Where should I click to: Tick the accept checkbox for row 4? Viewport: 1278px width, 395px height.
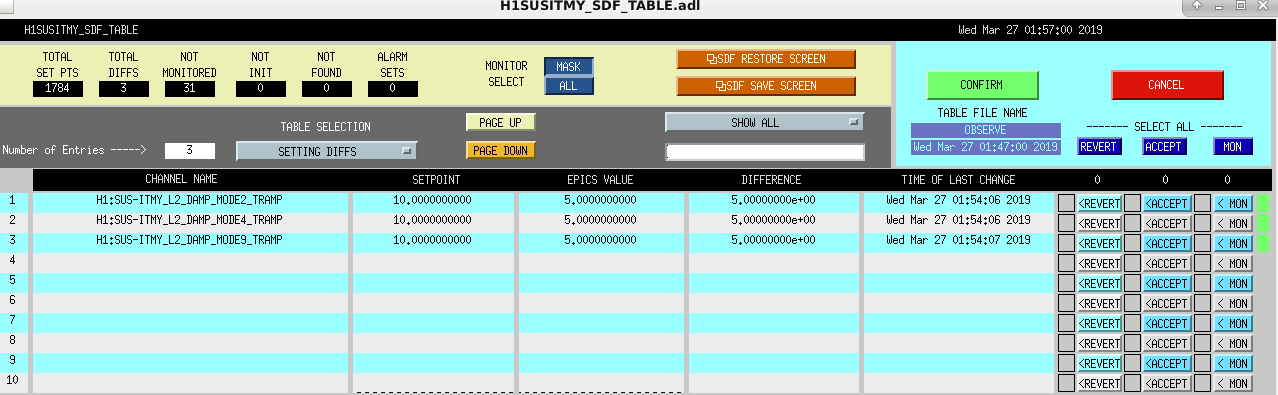tap(1132, 263)
